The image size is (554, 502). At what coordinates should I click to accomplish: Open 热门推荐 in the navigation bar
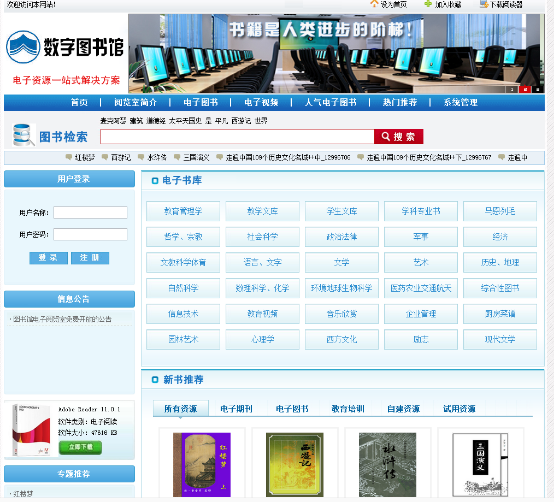(x=400, y=102)
